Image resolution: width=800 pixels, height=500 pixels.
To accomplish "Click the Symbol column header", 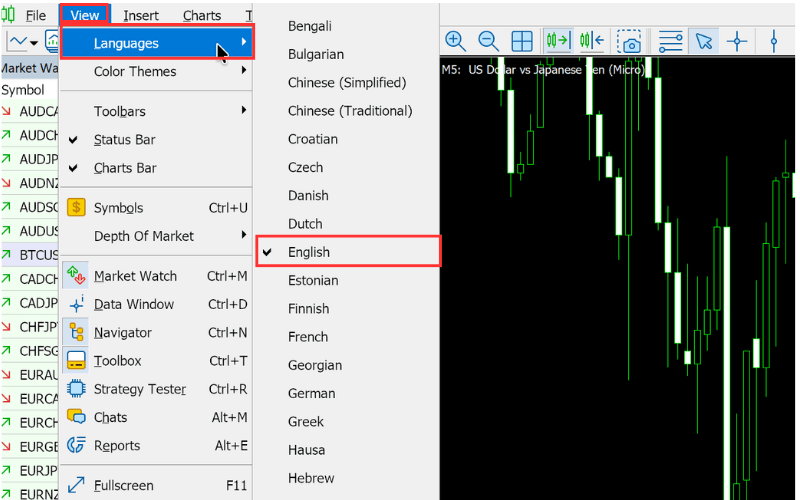I will point(23,90).
